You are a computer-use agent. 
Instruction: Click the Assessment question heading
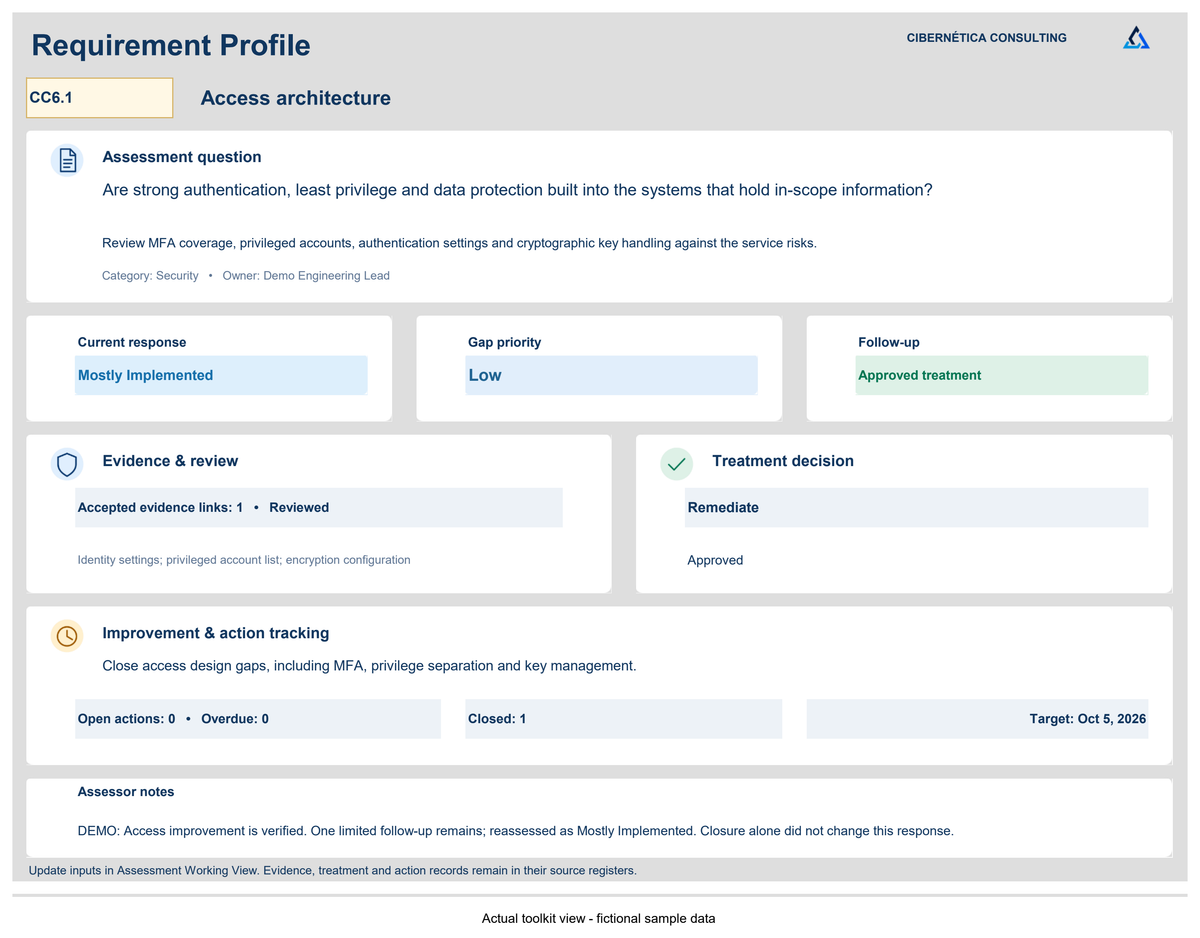click(x=182, y=157)
